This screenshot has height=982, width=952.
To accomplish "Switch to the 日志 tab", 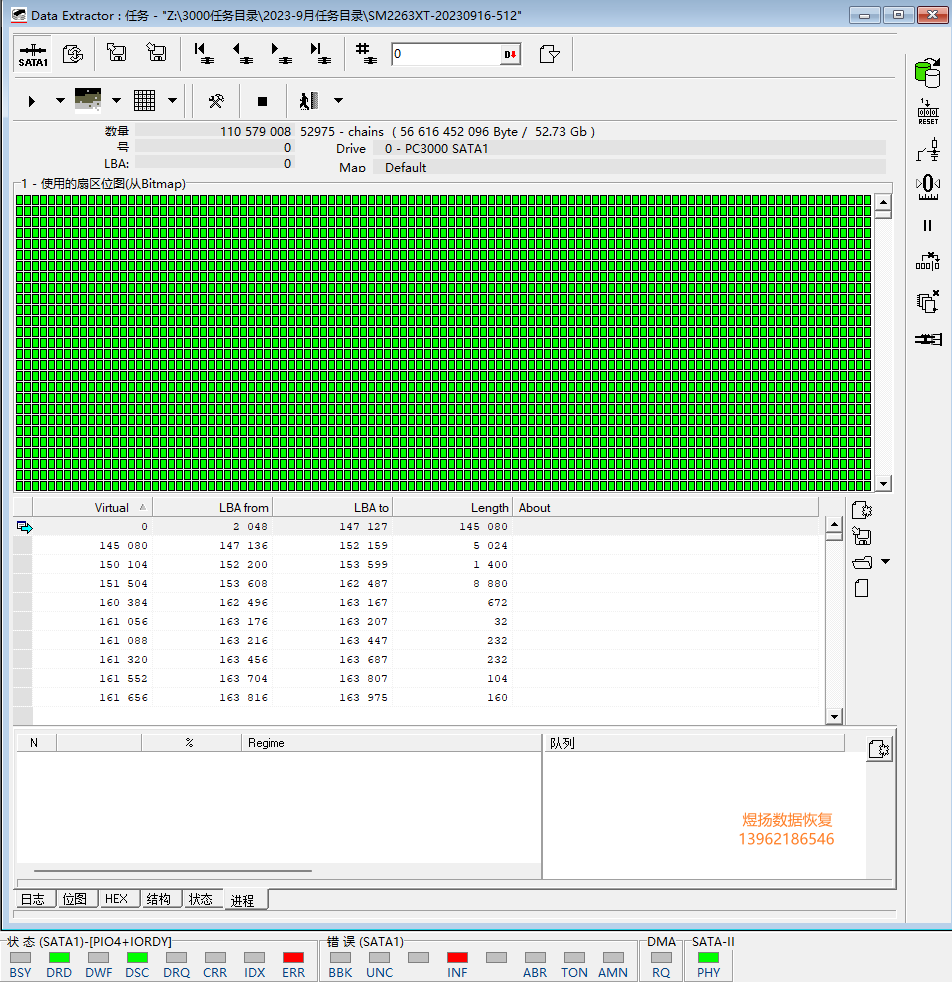I will coord(33,899).
